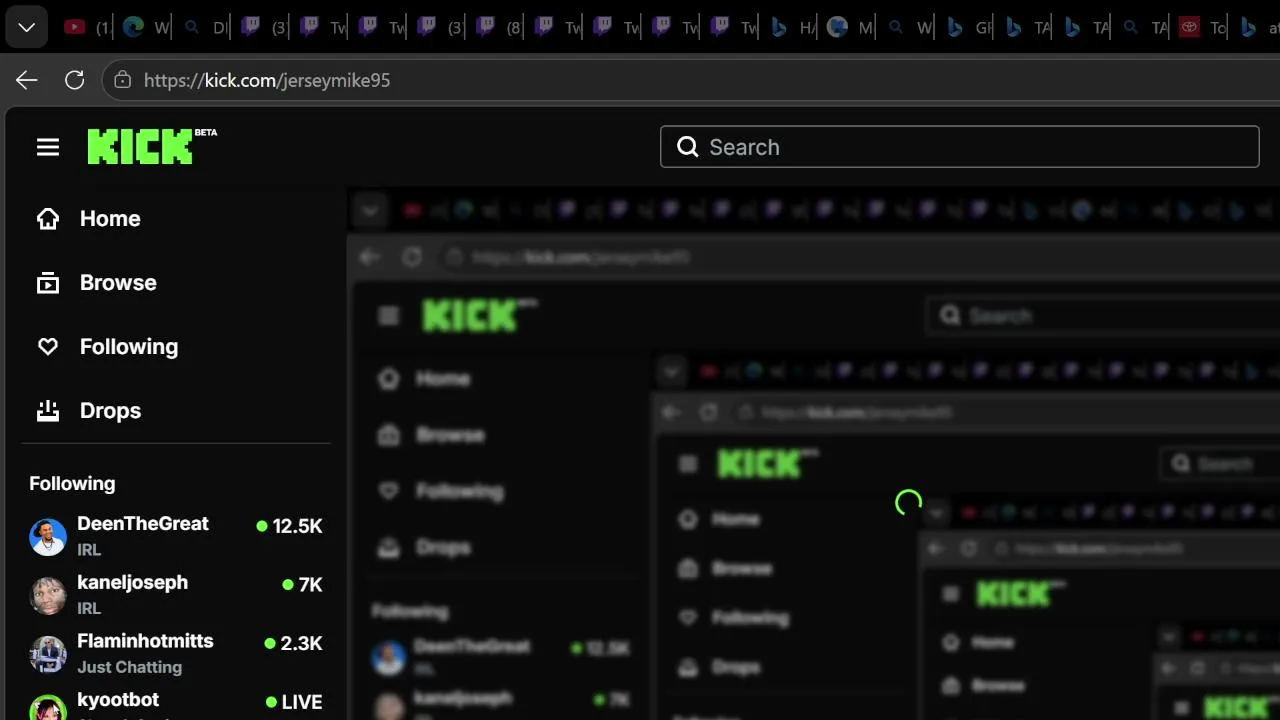View site information via the lock icon
The image size is (1280, 720).
coord(123,80)
